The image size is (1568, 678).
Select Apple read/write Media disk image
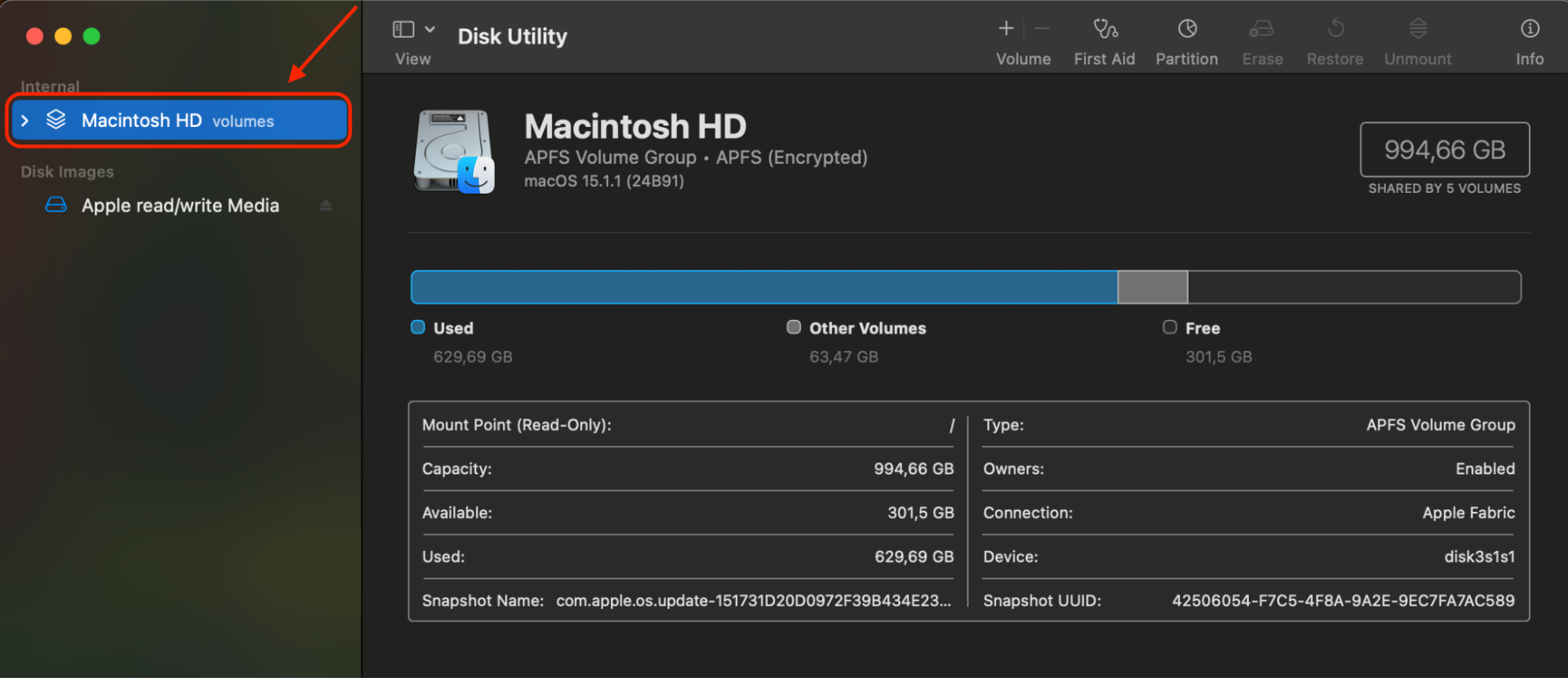coord(180,205)
